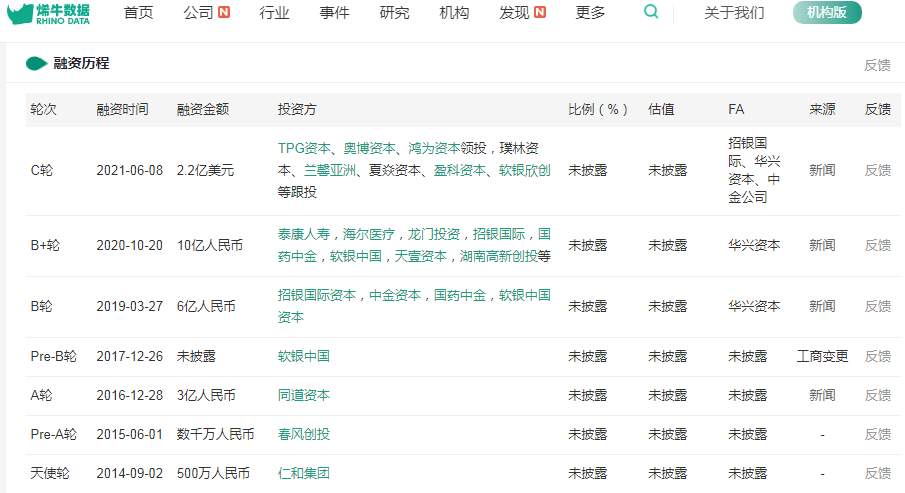Select date 2019-03-27
This screenshot has height=493, width=905.
(130, 306)
